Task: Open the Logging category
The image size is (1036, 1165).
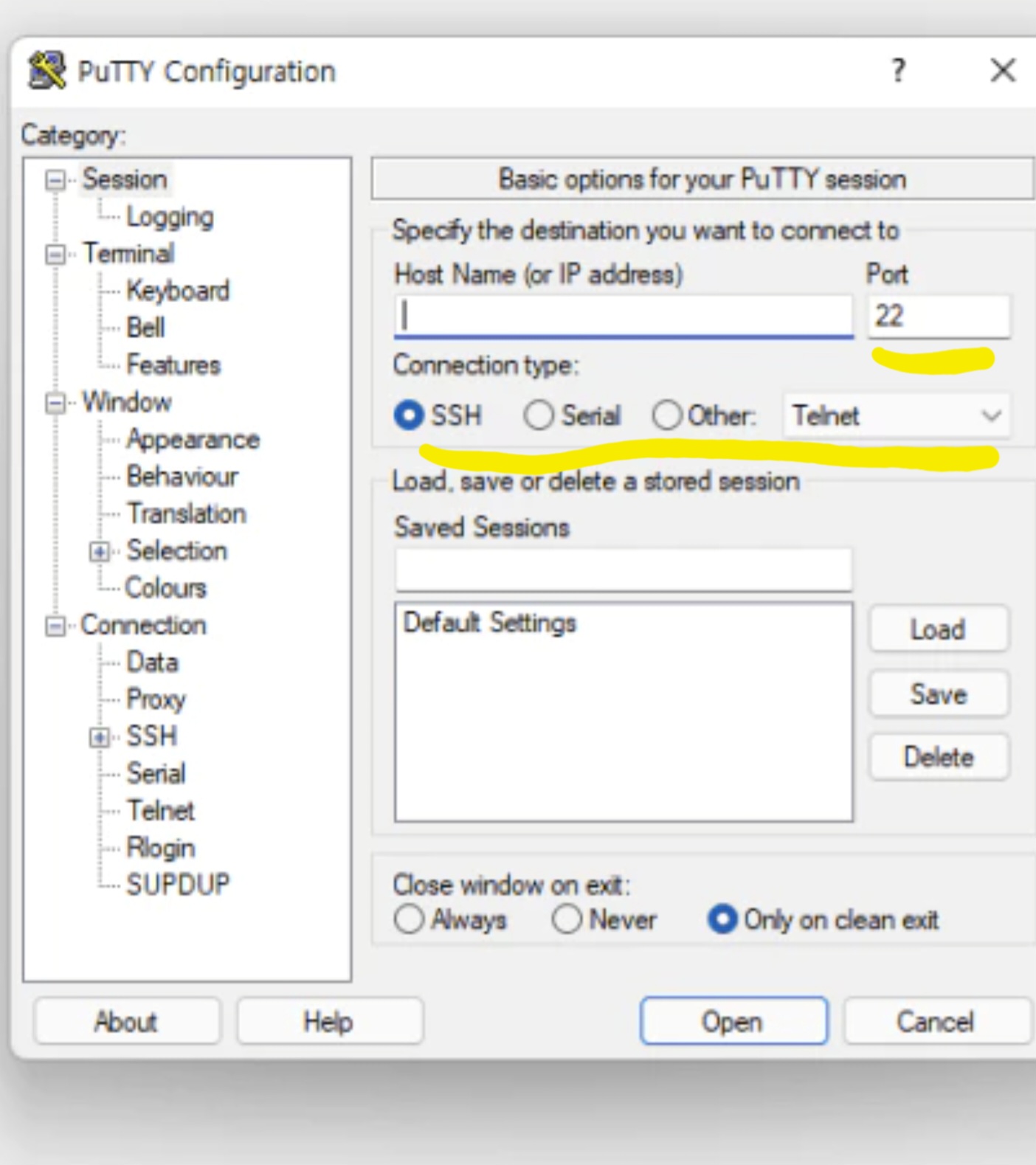Action: tap(170, 217)
